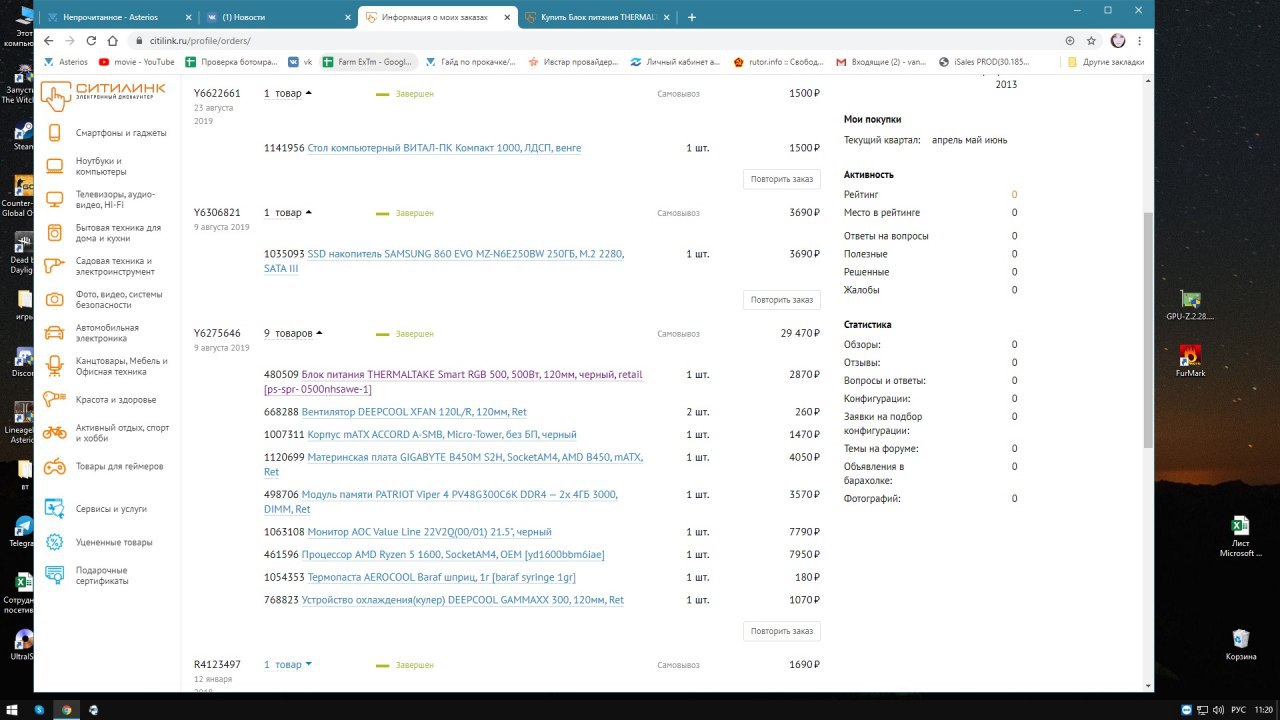Open Фото, видео category camera icon

[x=55, y=299]
